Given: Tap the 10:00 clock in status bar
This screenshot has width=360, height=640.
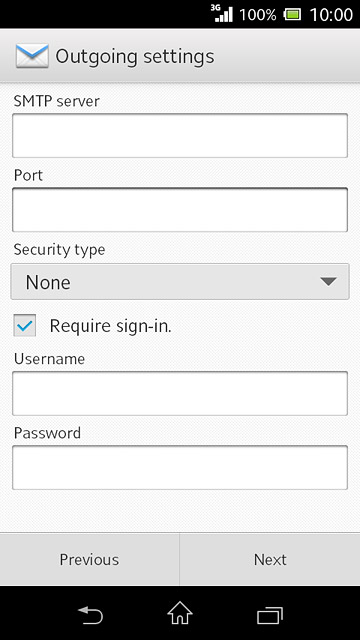Looking at the screenshot, I should tap(331, 15).
